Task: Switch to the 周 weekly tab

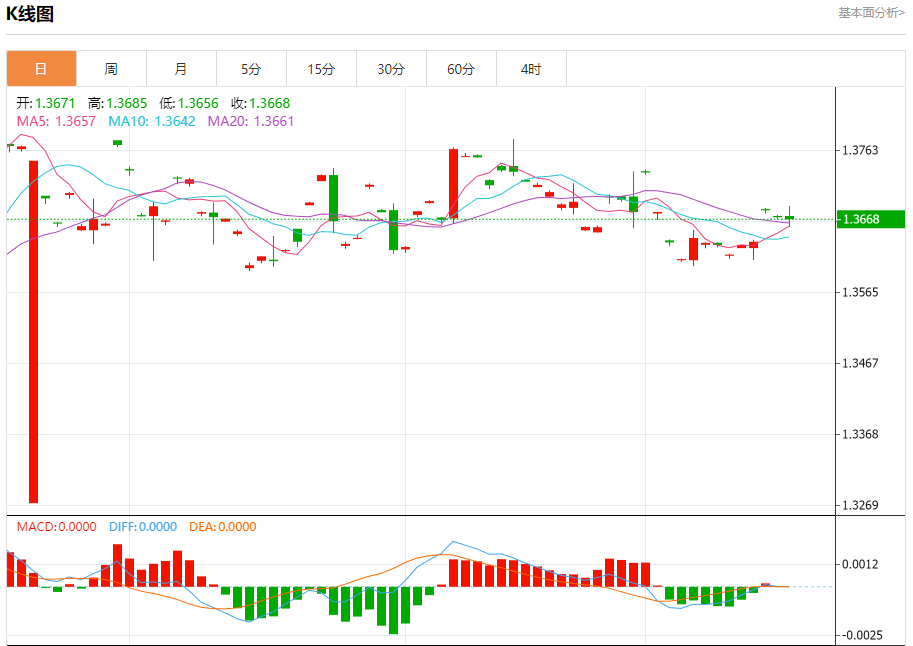Action: click(x=111, y=69)
